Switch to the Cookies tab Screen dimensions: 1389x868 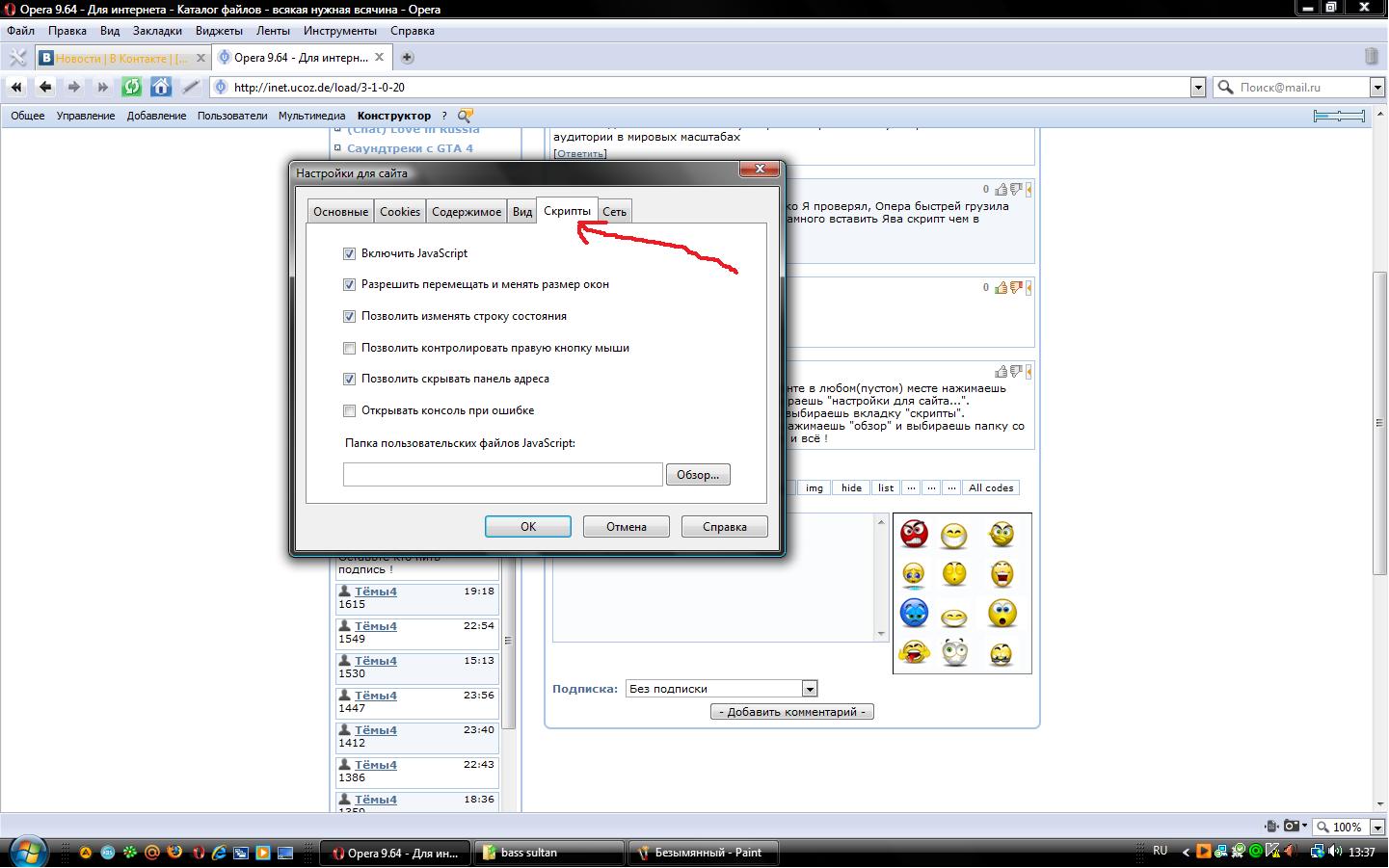(x=400, y=212)
